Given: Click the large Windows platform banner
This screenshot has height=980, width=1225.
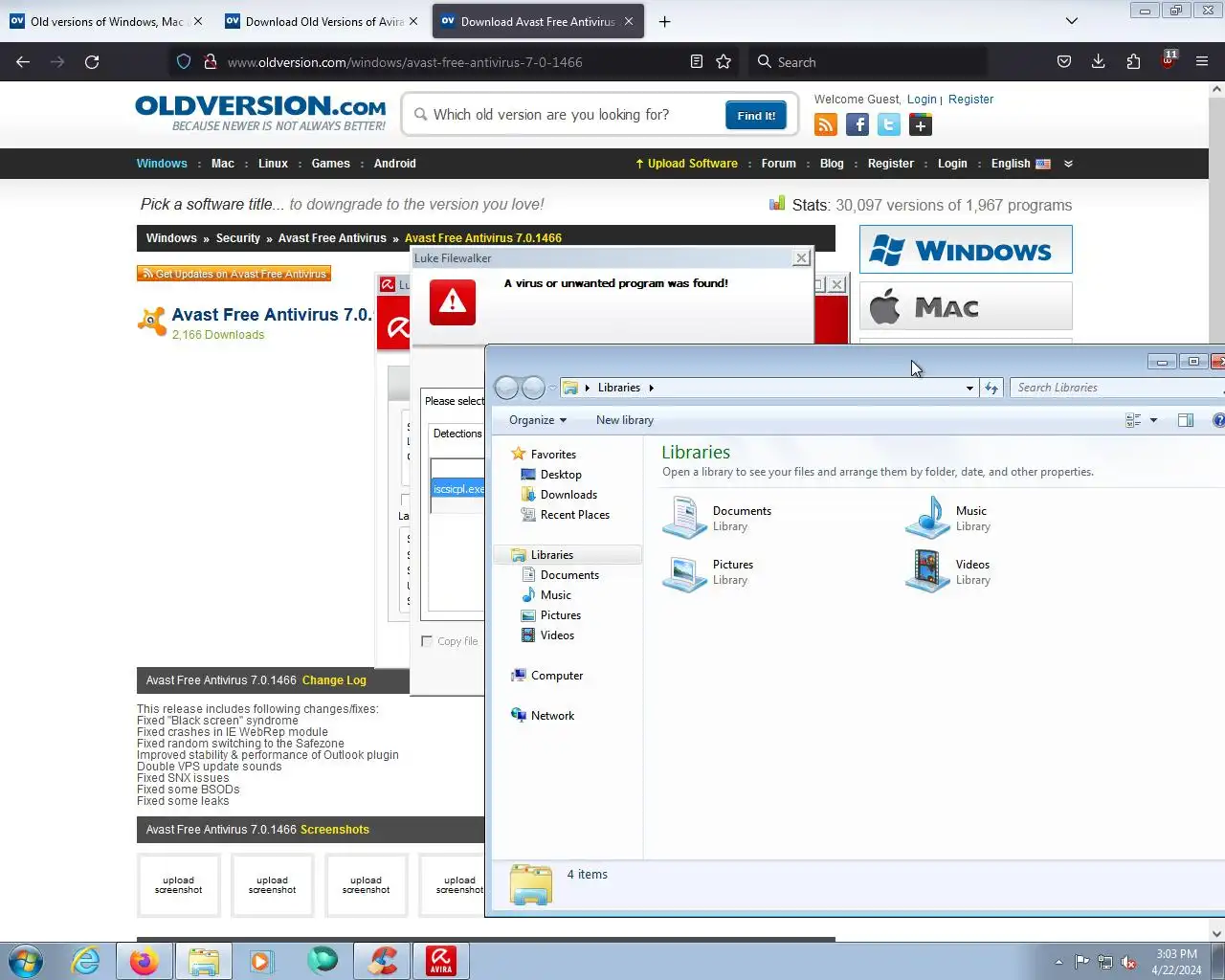Looking at the screenshot, I should (x=966, y=250).
